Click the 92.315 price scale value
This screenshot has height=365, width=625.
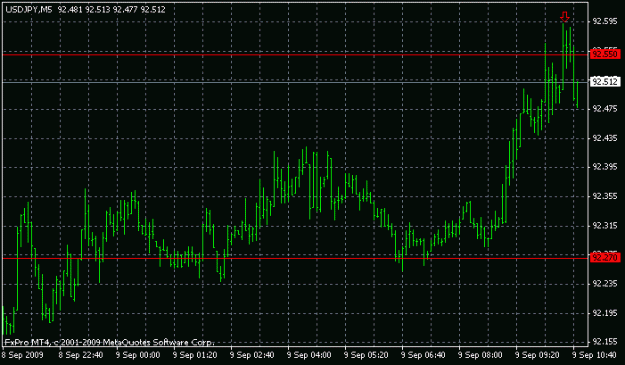click(605, 226)
